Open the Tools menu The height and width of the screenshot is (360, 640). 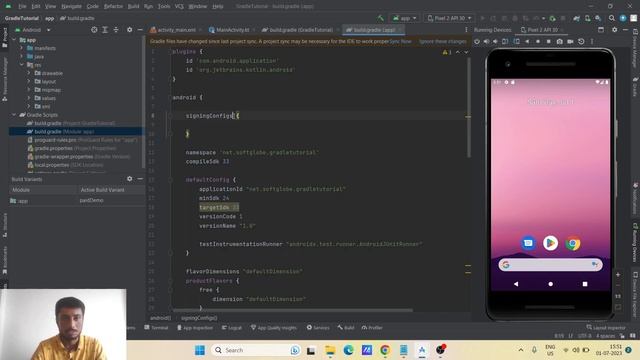164,6
